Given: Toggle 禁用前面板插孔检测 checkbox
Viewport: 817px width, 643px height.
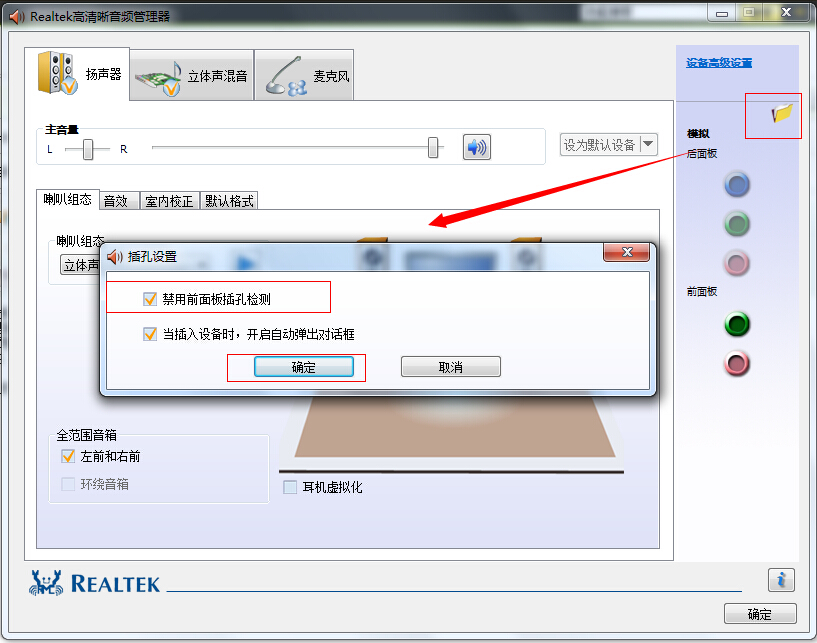Looking at the screenshot, I should click(150, 299).
